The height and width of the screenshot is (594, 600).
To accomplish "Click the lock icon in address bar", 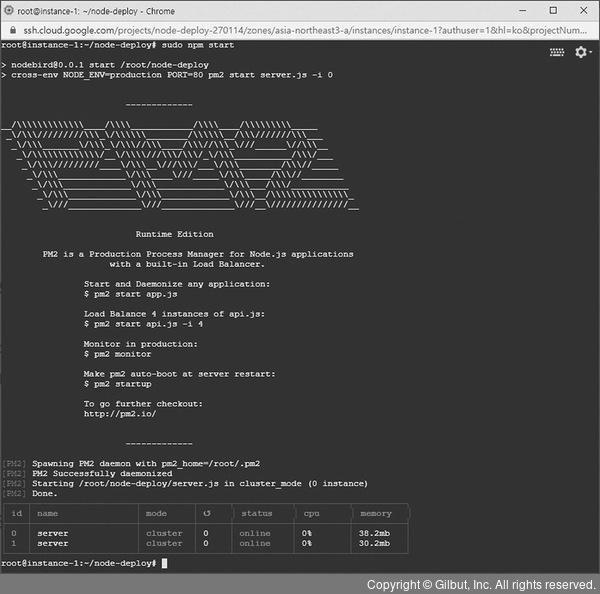I will tap(13, 30).
